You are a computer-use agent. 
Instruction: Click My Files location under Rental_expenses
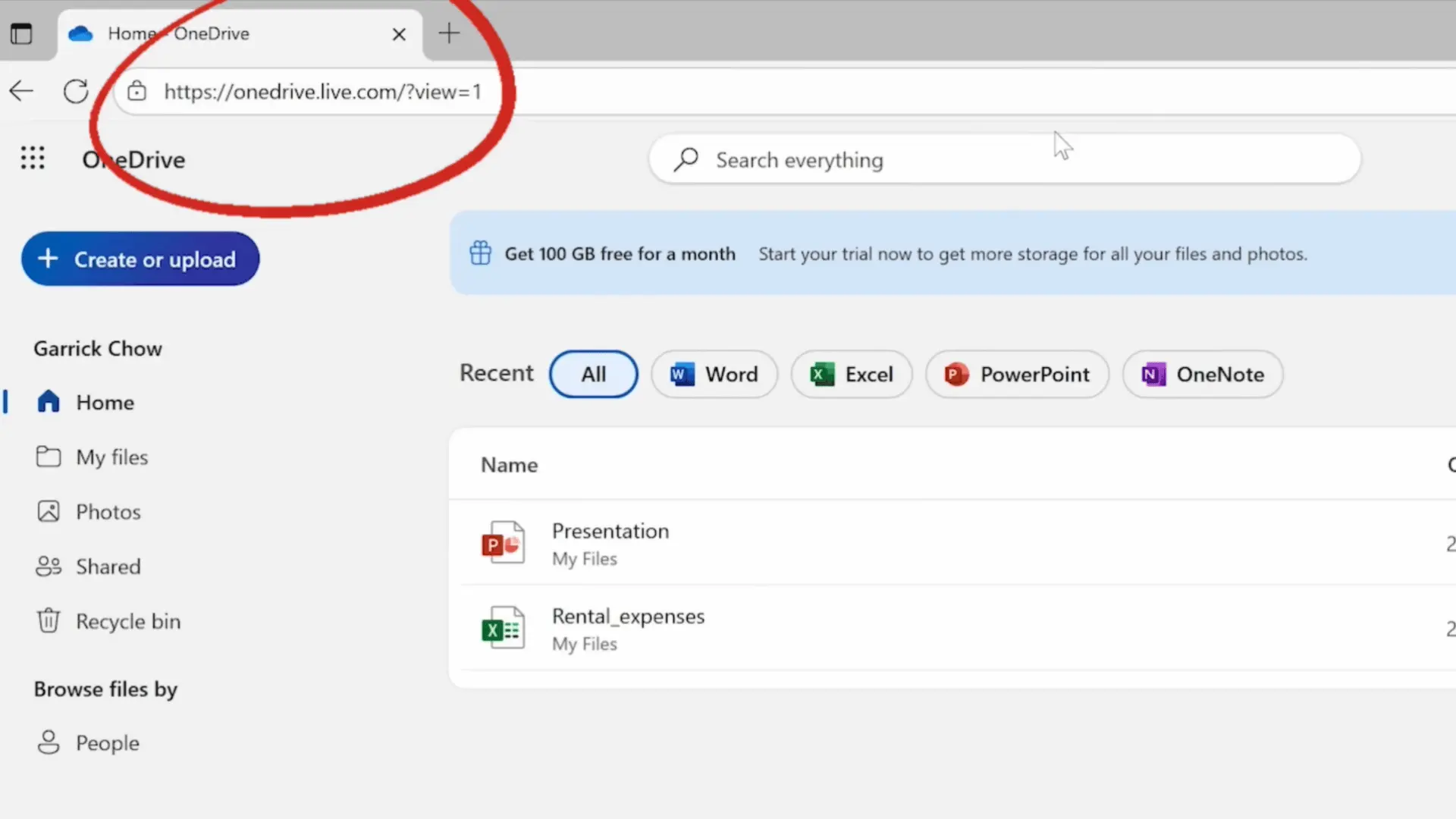point(585,644)
